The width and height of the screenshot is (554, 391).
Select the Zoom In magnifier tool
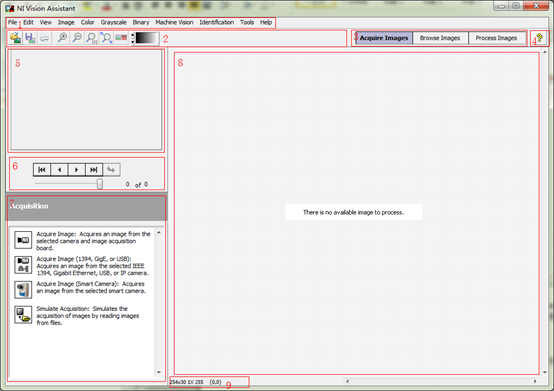point(62,38)
